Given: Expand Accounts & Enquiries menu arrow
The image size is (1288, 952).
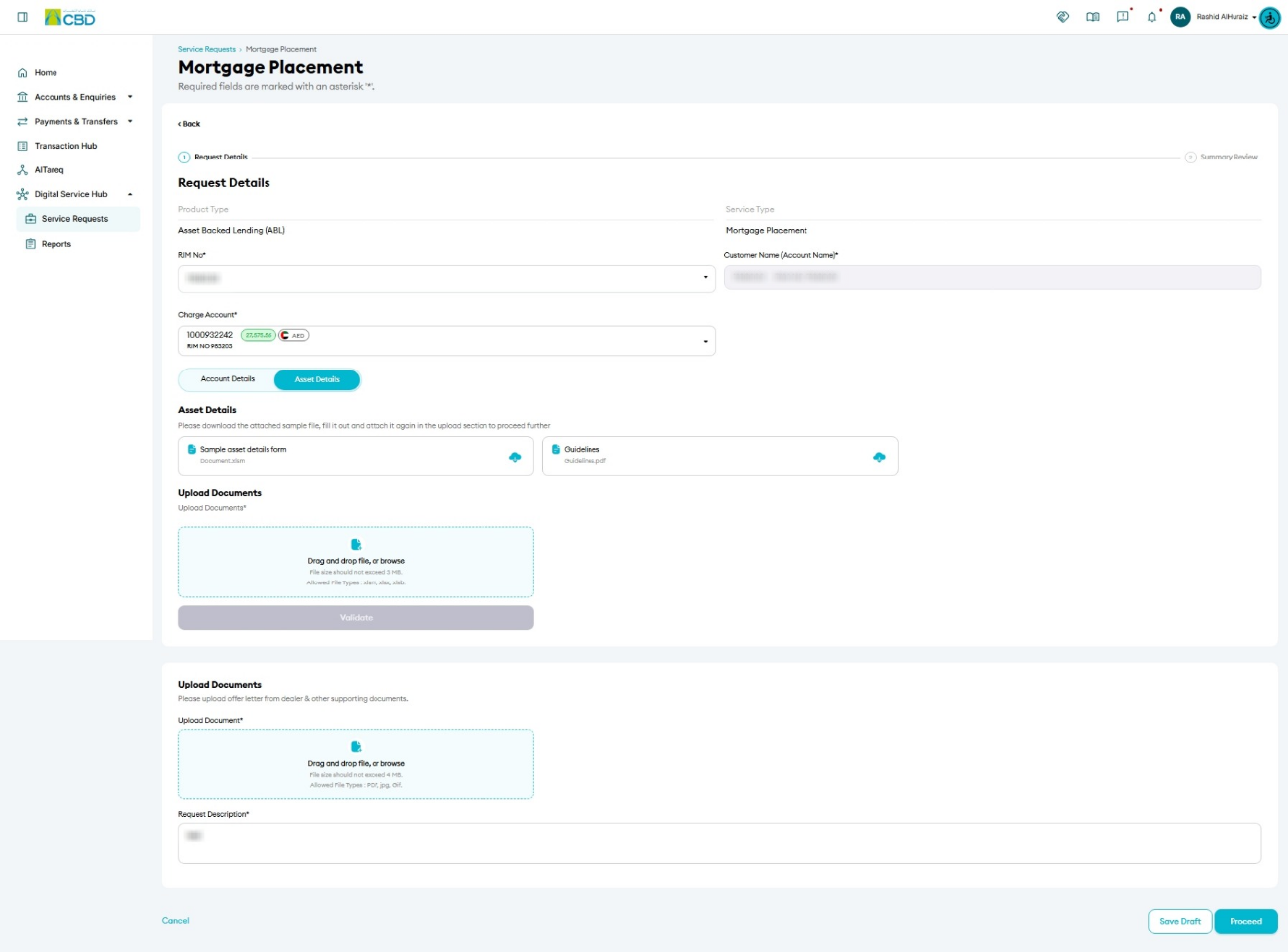Looking at the screenshot, I should click(x=130, y=97).
